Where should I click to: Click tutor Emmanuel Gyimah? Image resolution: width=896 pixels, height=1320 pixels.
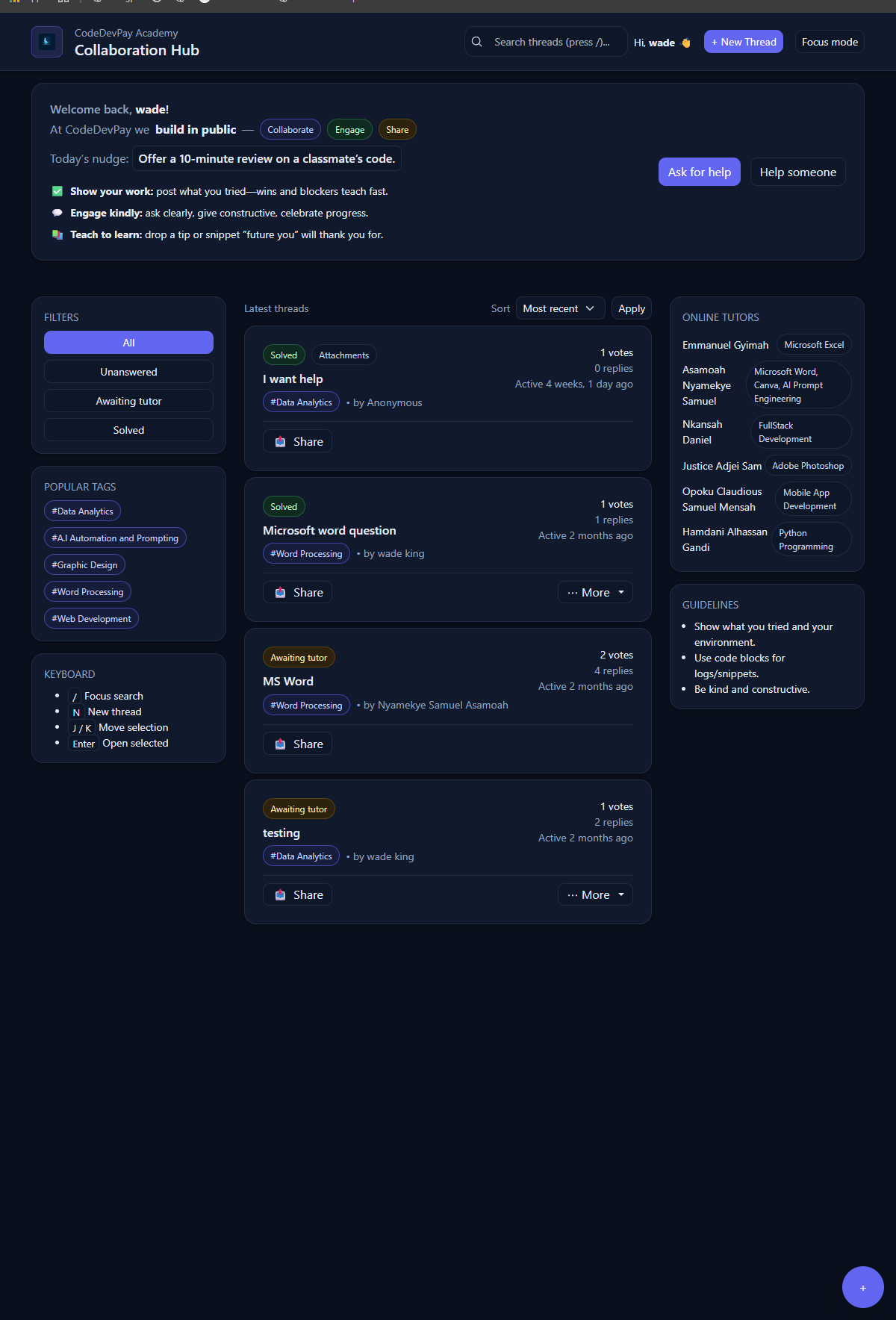pos(725,345)
